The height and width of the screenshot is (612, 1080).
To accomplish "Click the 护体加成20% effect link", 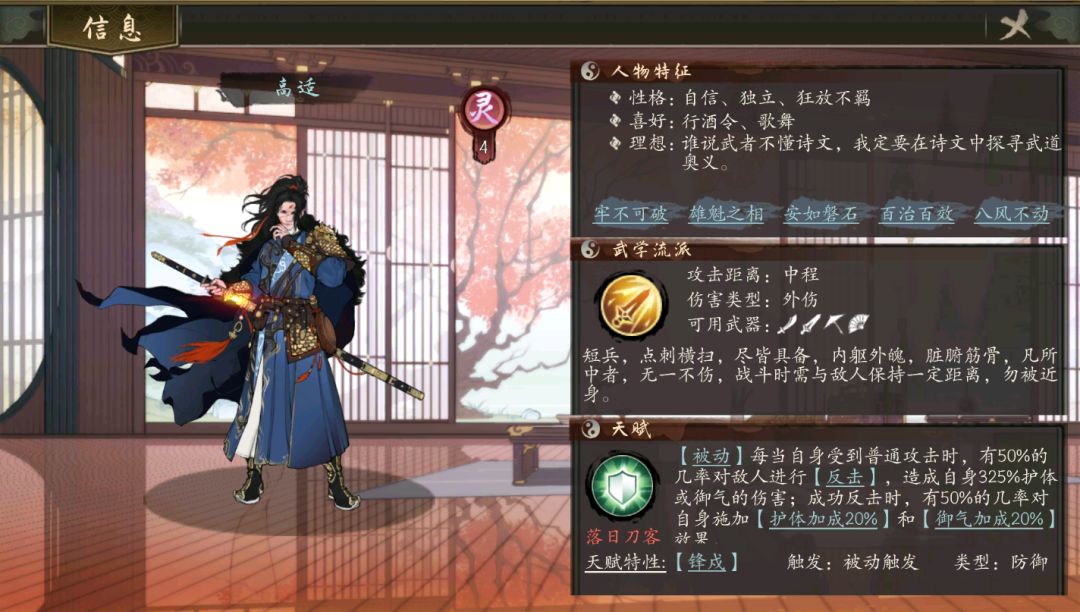I will click(824, 519).
